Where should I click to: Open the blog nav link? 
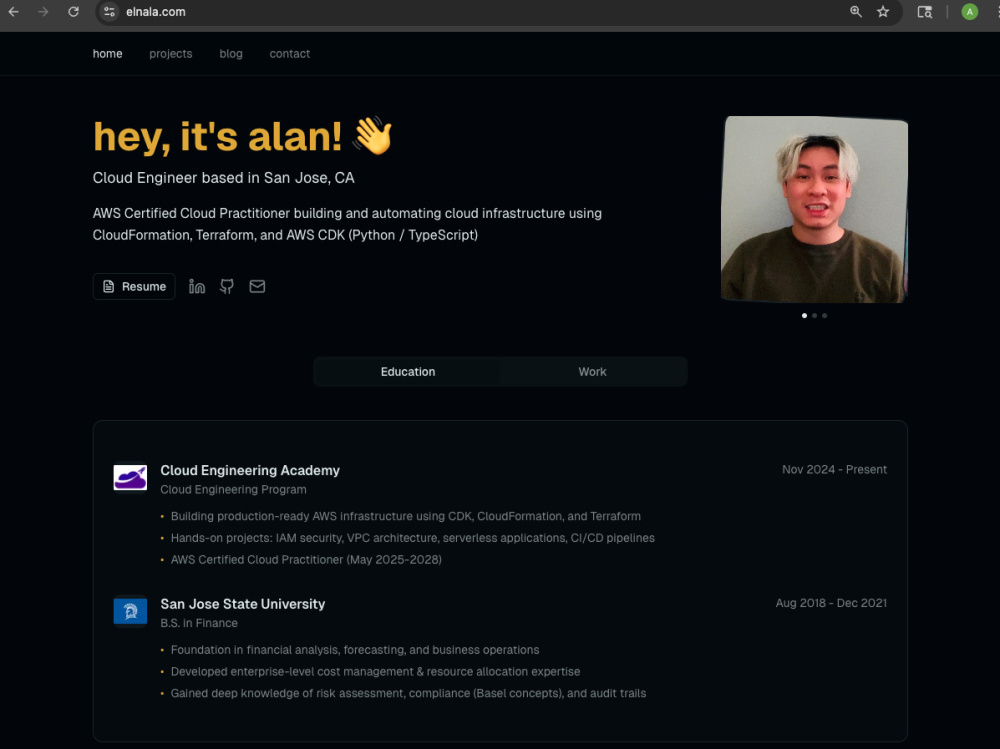[x=231, y=54]
